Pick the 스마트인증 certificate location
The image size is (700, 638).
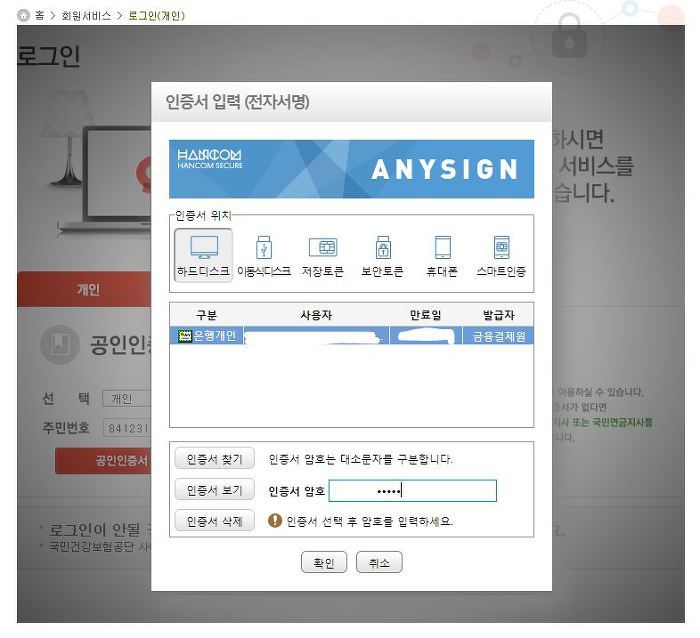pos(501,255)
